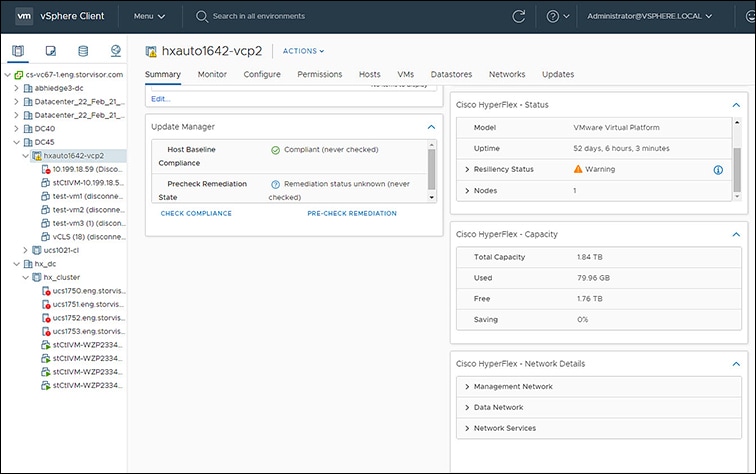This screenshot has width=756, height=474.
Task: Collapse the Cisco HyperFlex - Capacity panel
Action: click(736, 234)
